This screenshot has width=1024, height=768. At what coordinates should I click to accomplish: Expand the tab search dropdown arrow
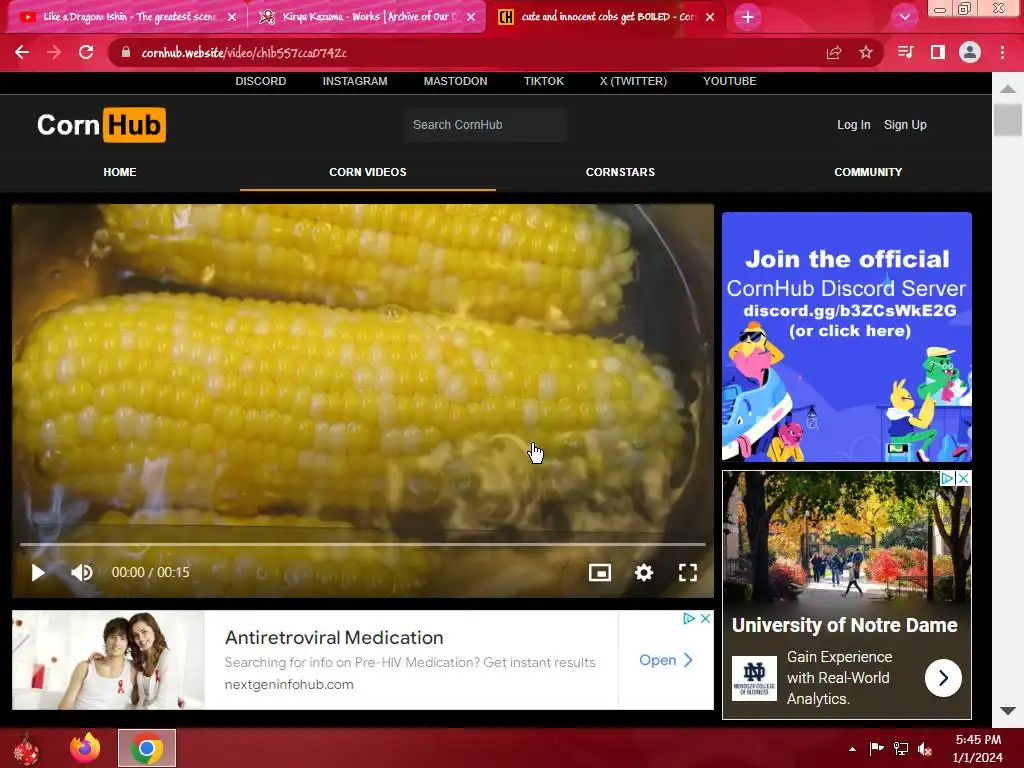(904, 17)
